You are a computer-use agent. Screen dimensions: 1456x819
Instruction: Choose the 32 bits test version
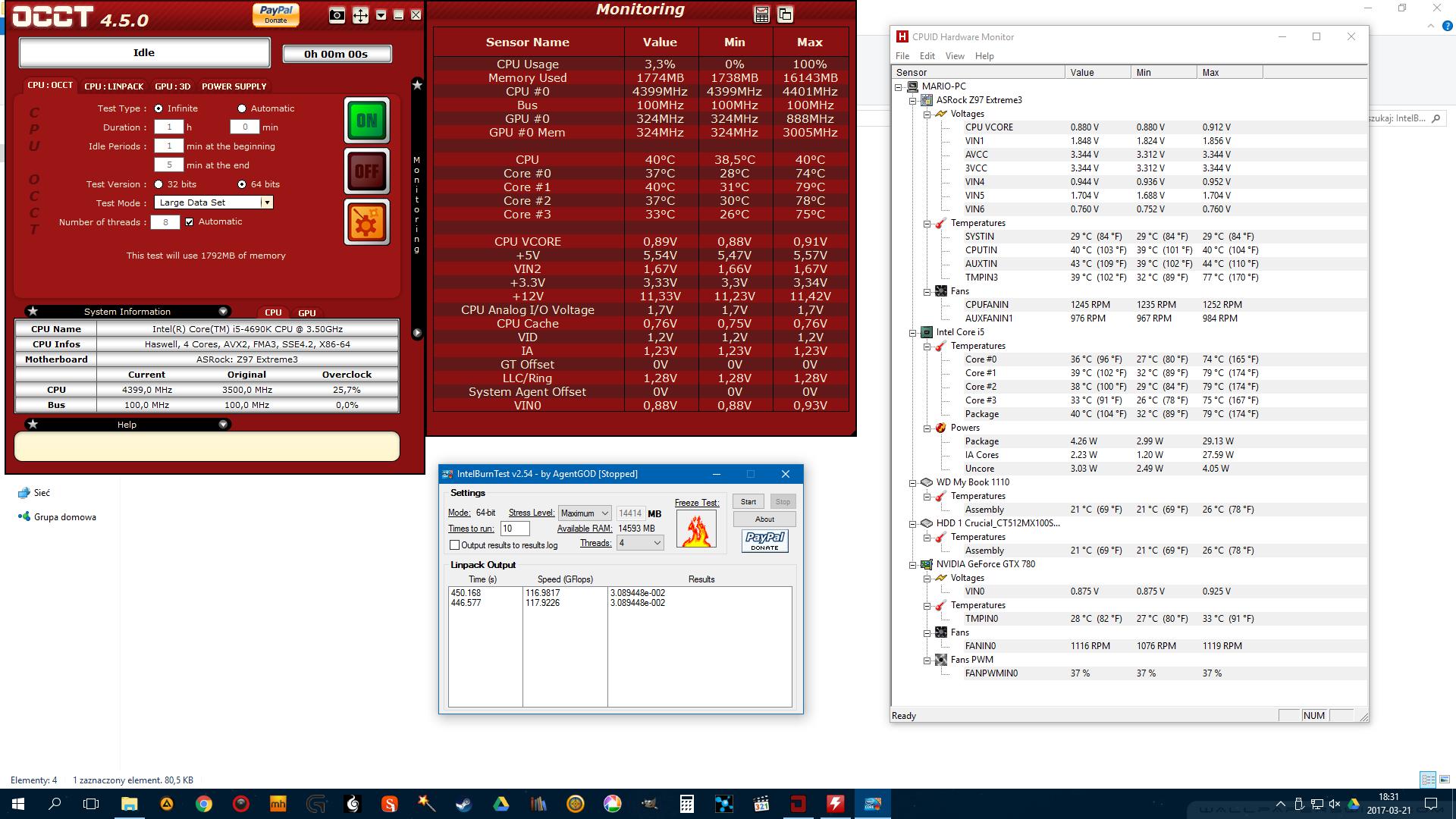pos(158,184)
